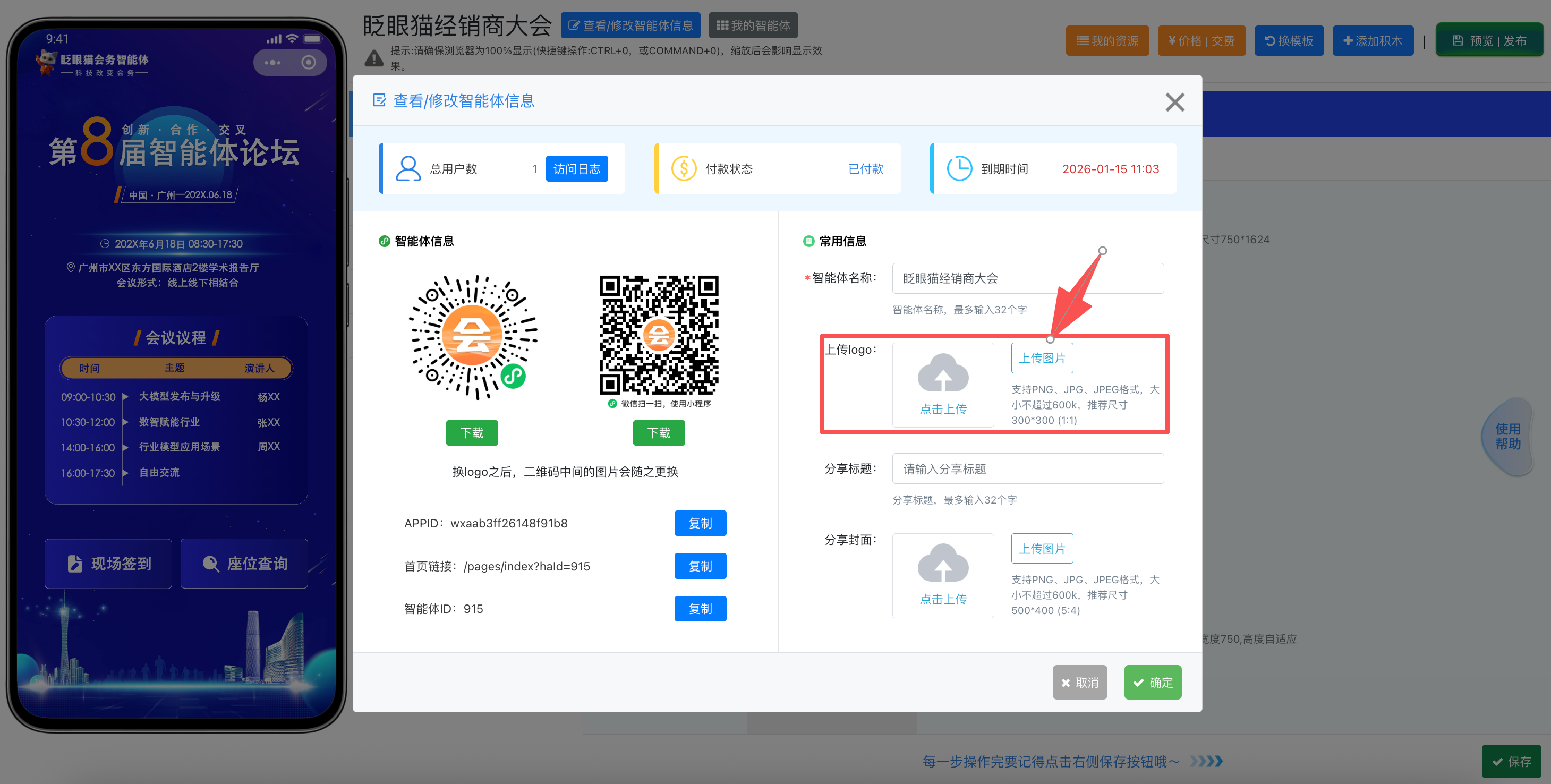Open the 访问日志 access log
Image resolution: width=1551 pixels, height=784 pixels.
(x=576, y=169)
